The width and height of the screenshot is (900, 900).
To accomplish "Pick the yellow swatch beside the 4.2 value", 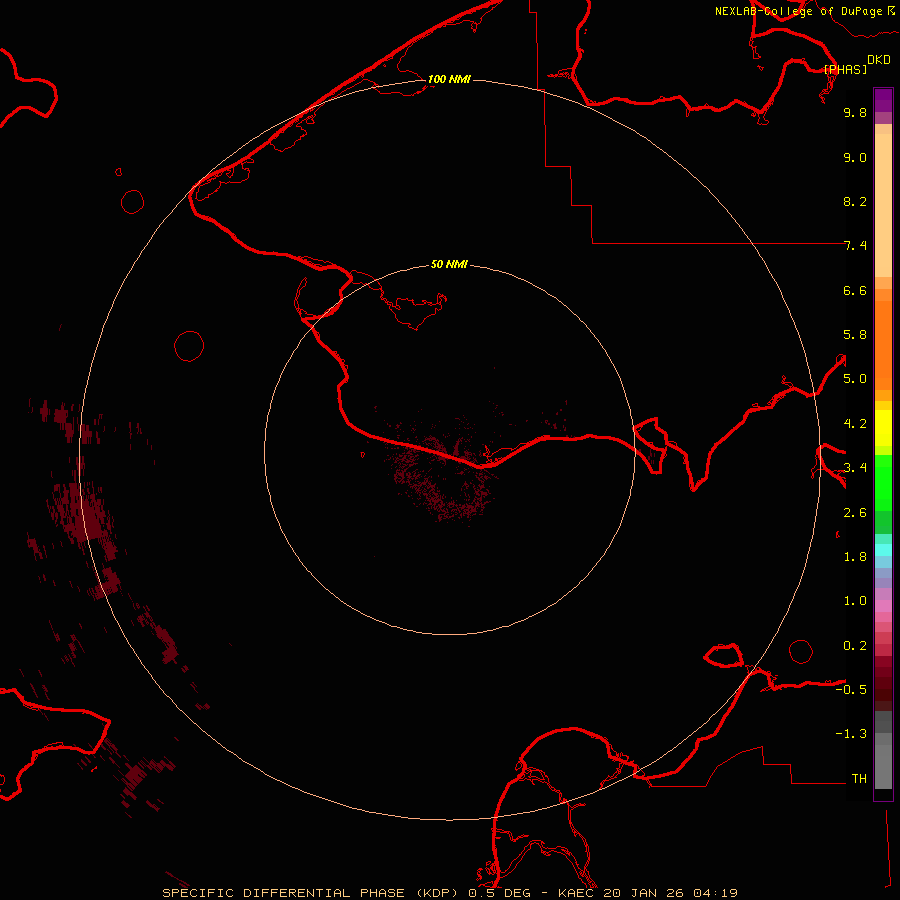I will coord(883,425).
